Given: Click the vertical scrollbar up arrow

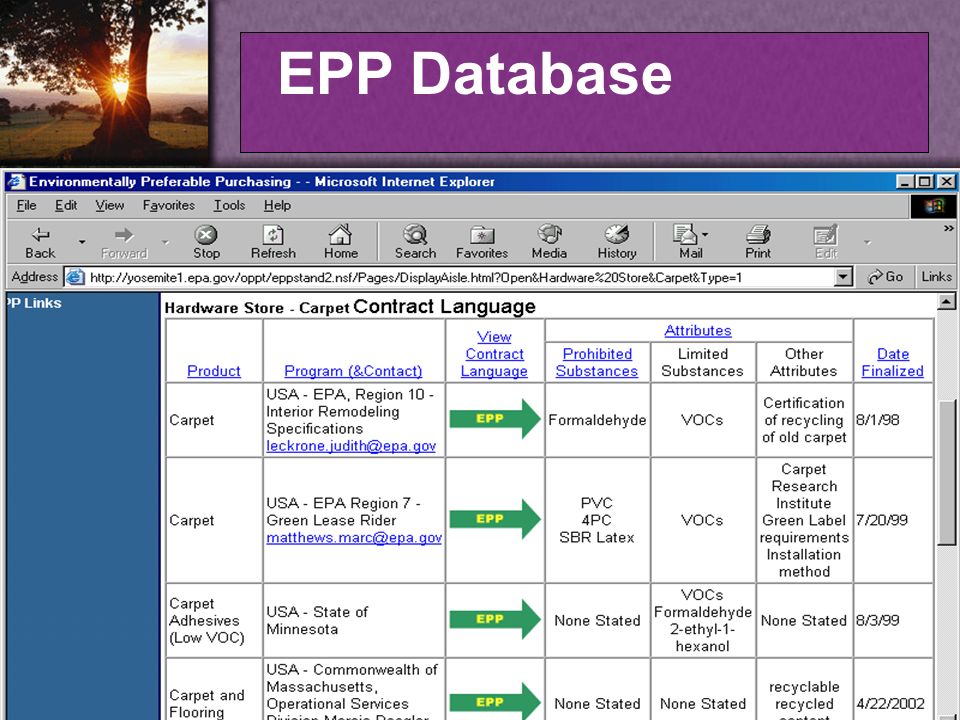Looking at the screenshot, I should [947, 301].
